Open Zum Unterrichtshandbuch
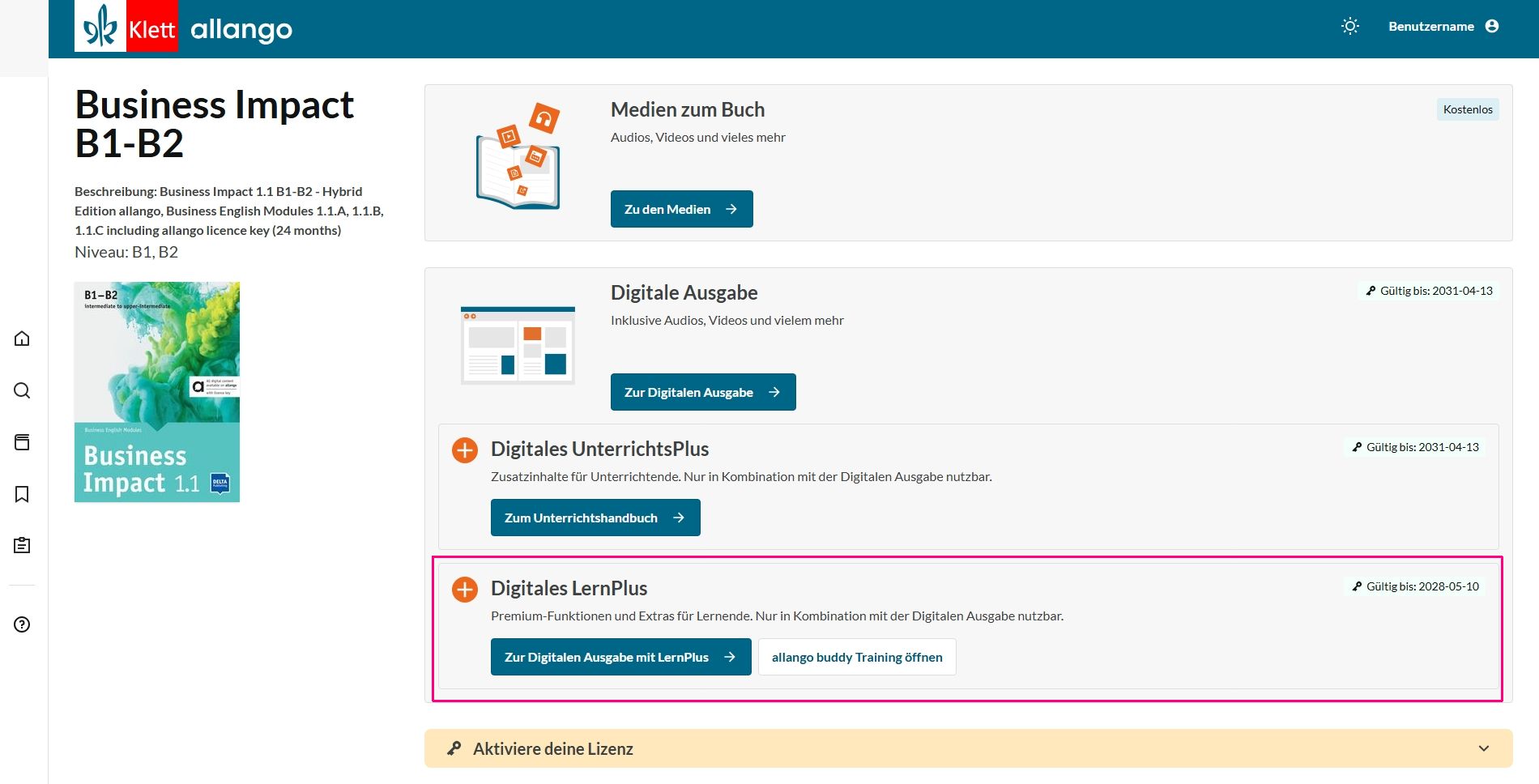Image resolution: width=1539 pixels, height=784 pixels. [595, 518]
